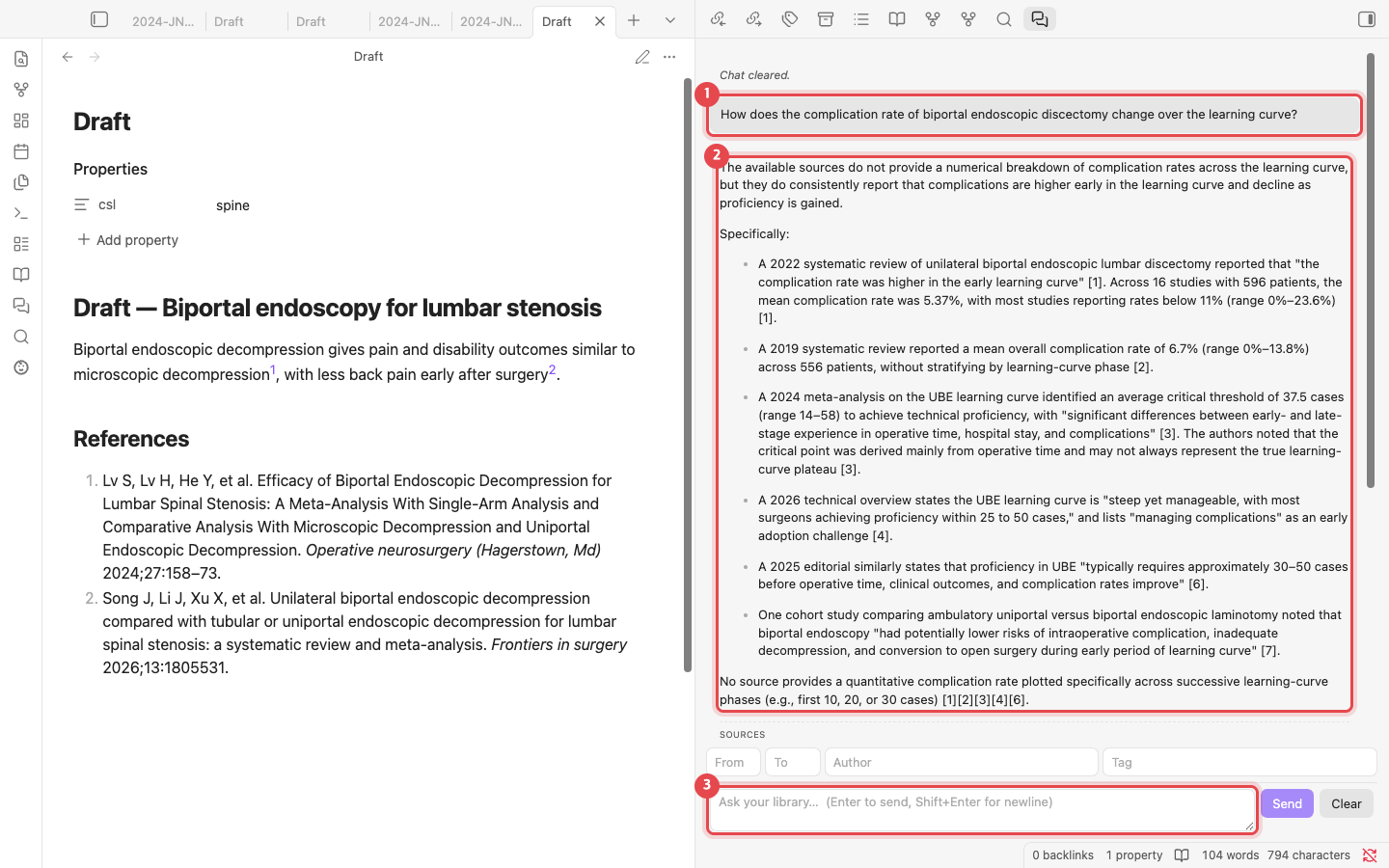
Task: Open quick file search from left ribbon
Action: click(x=21, y=59)
